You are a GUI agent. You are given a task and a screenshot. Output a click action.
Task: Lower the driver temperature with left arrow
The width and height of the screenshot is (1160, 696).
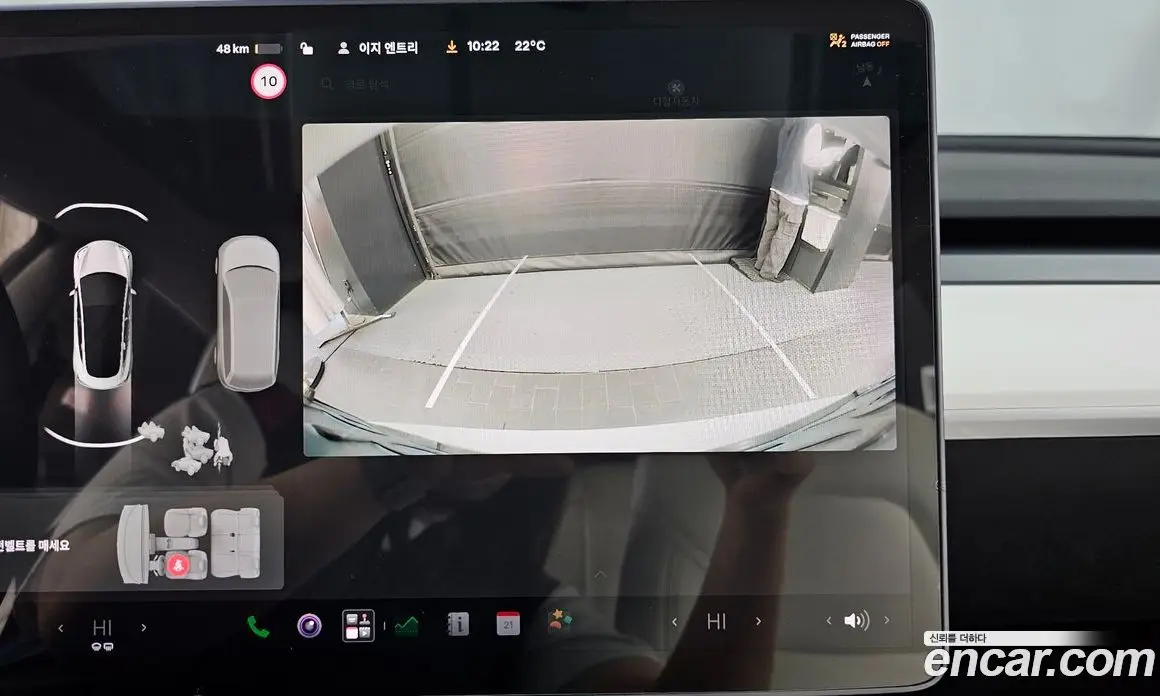pos(61,629)
